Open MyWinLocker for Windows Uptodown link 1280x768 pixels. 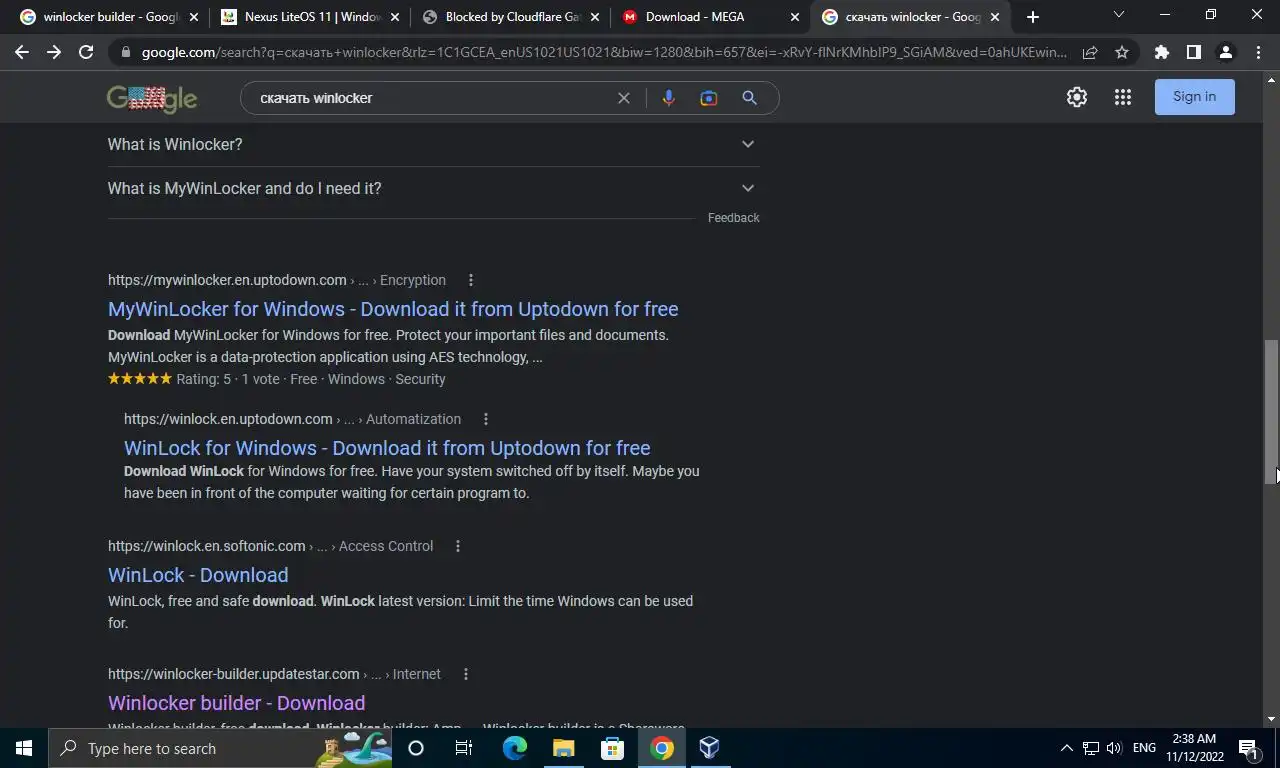pos(393,309)
